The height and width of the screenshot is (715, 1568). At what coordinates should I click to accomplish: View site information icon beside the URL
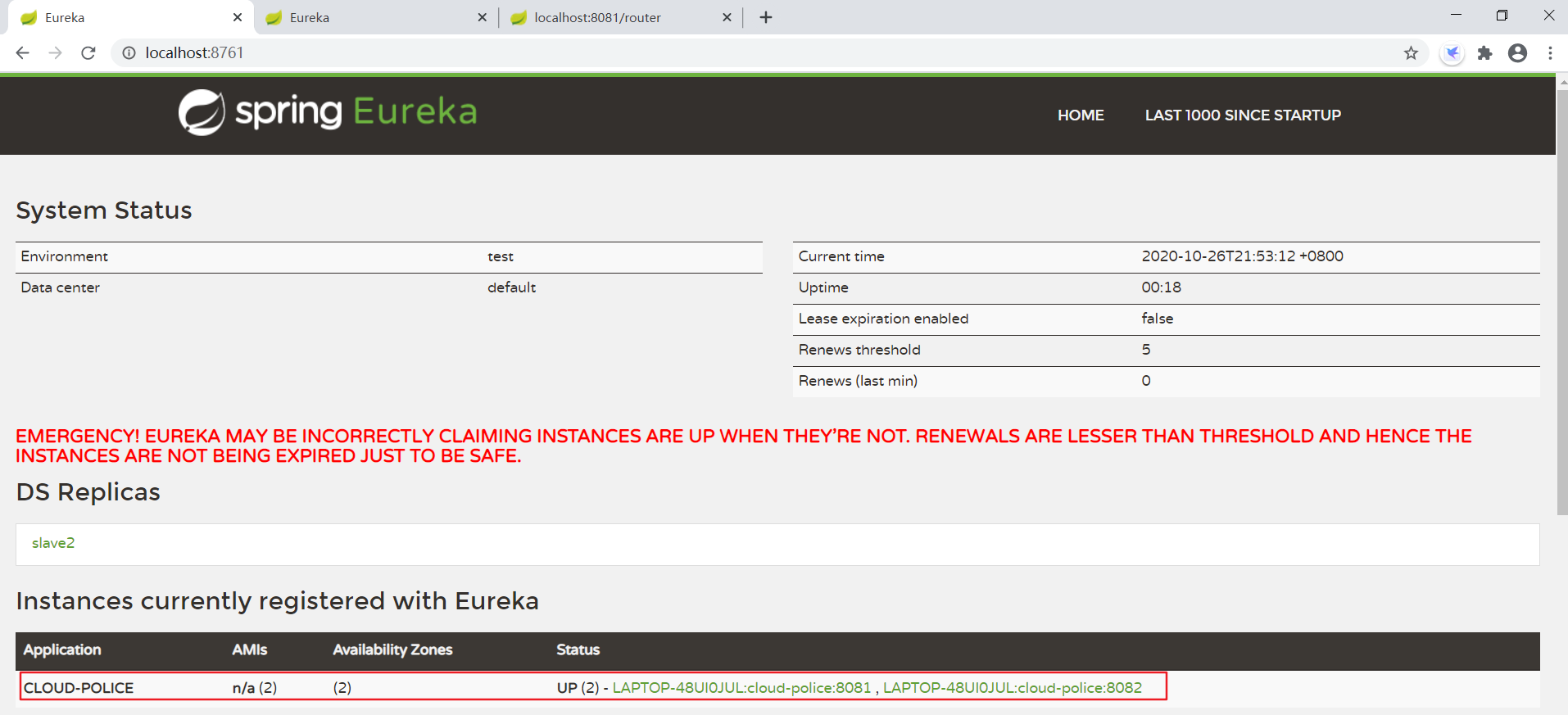(129, 53)
